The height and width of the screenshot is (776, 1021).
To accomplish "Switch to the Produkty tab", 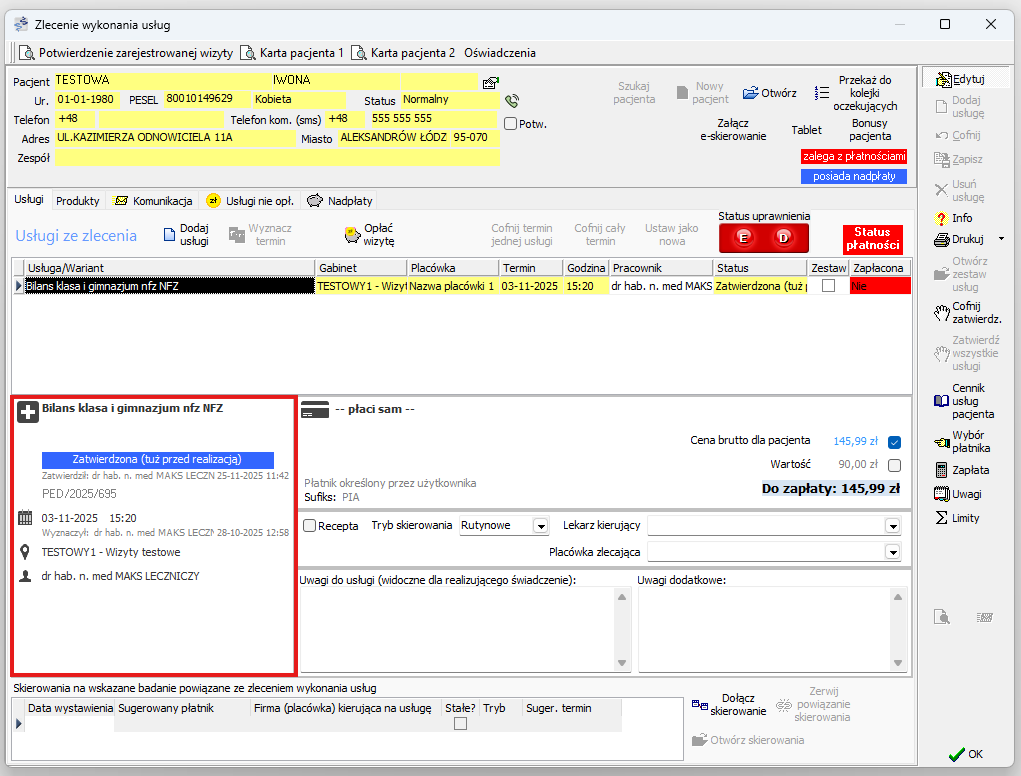I will pos(78,201).
